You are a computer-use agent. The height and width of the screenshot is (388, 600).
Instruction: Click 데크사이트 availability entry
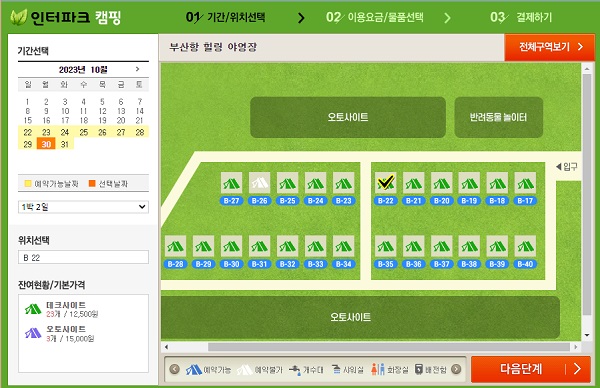point(61,309)
